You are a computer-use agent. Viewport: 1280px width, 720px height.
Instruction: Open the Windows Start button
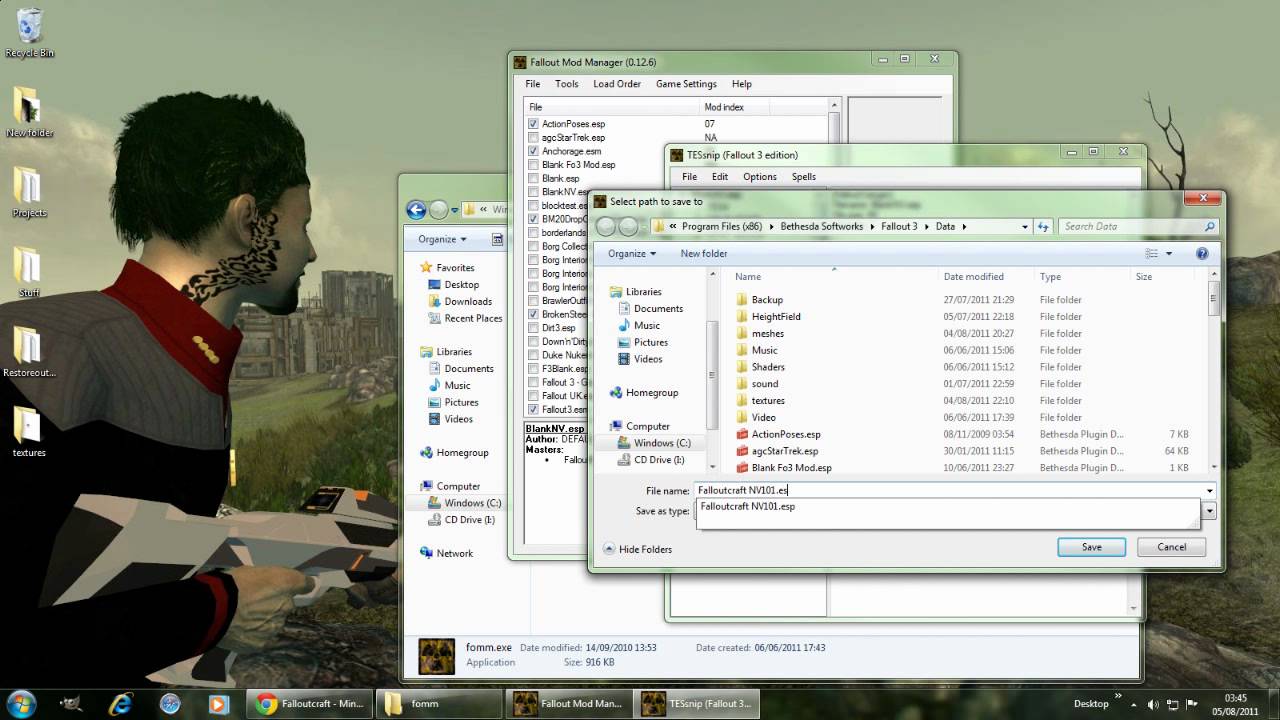click(x=22, y=703)
